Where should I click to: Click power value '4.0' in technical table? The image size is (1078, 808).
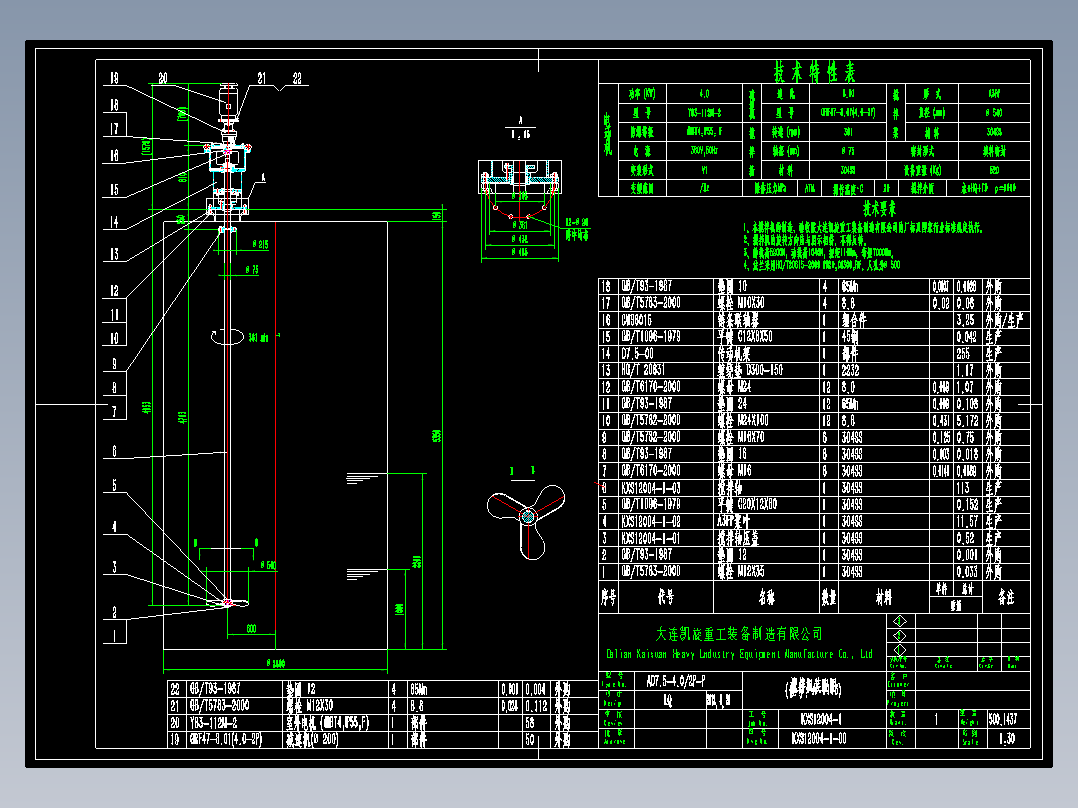(704, 93)
